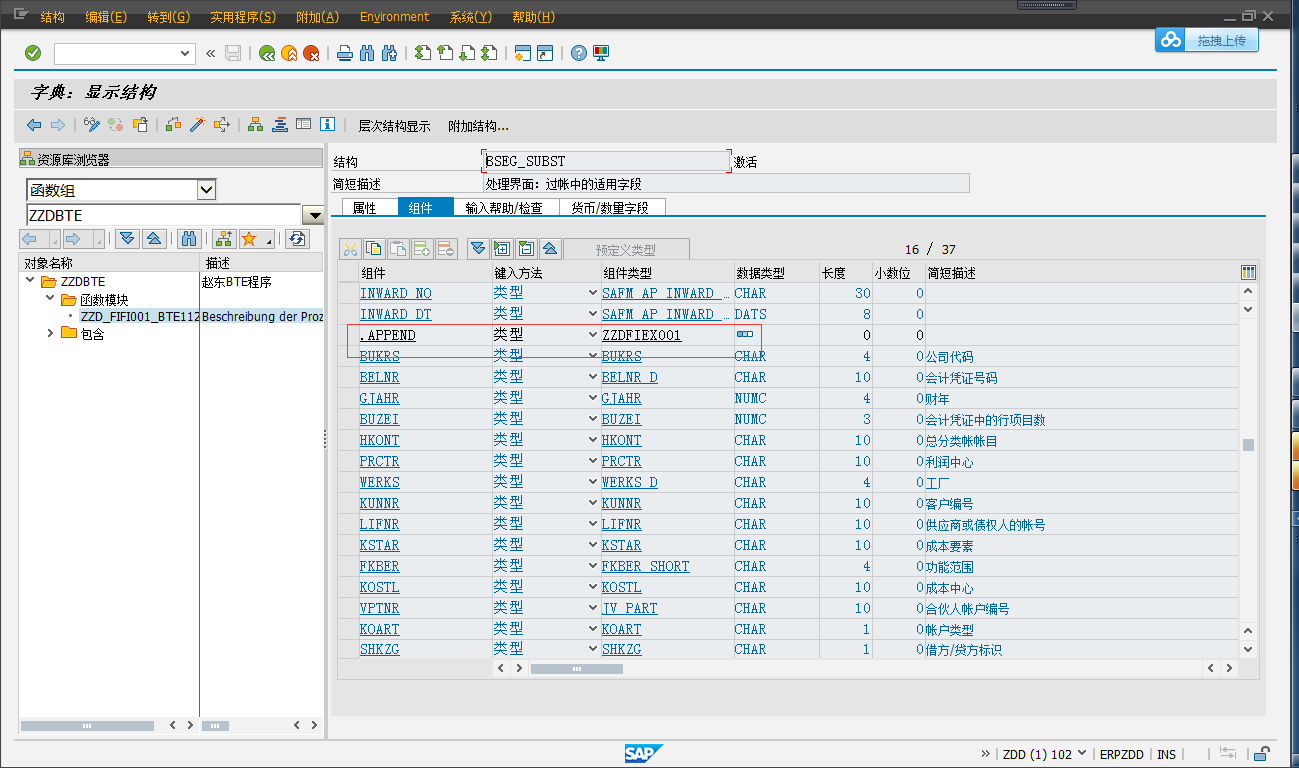Click the magic wand pattern icon
The height and width of the screenshot is (768, 1299).
[196, 124]
